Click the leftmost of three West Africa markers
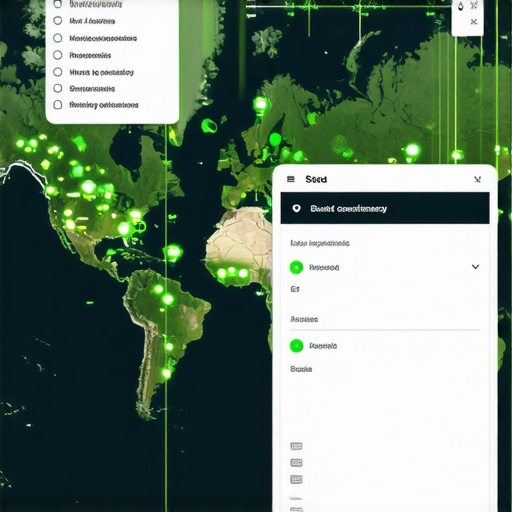The height and width of the screenshot is (512, 512). [x=222, y=274]
